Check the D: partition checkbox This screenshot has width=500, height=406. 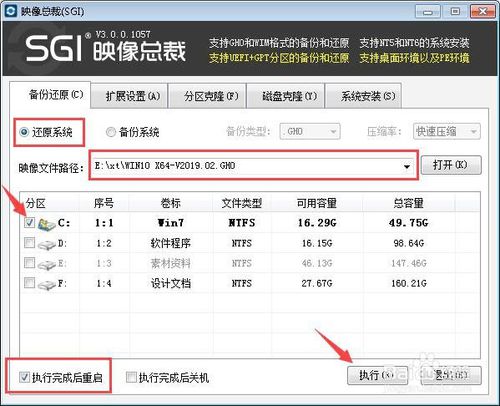29,243
